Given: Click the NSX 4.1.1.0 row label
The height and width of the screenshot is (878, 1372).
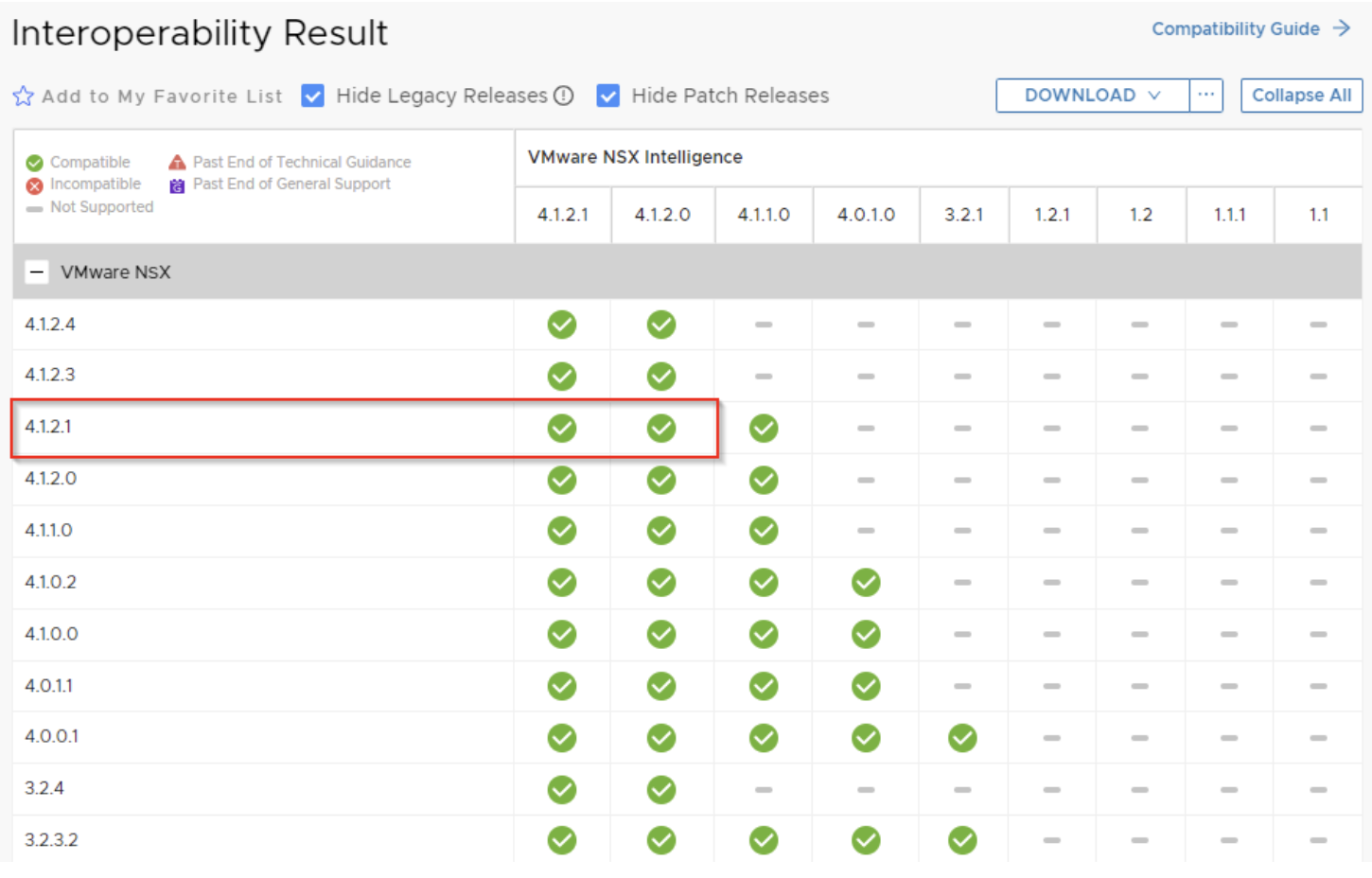Looking at the screenshot, I should point(48,531).
